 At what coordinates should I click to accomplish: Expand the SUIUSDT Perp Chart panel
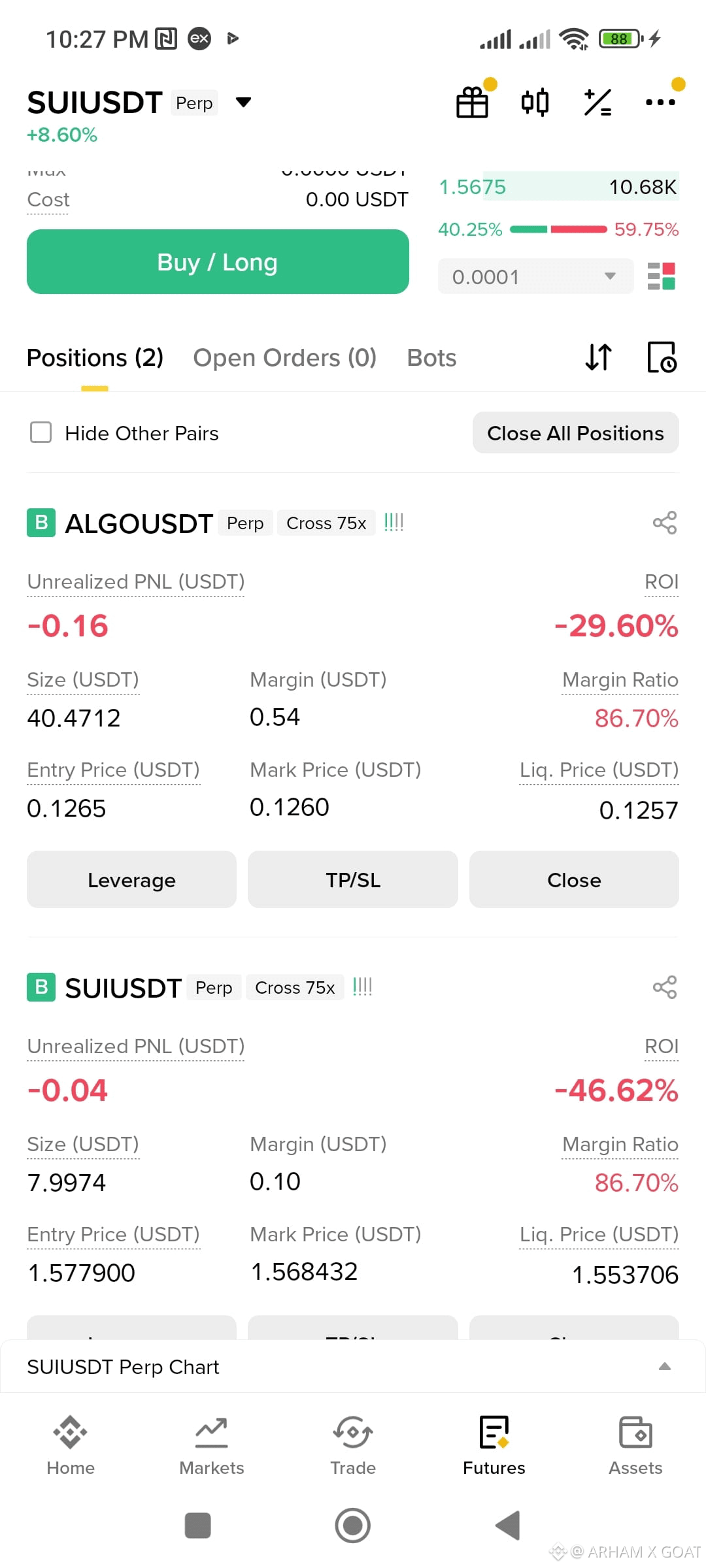coord(353,1367)
